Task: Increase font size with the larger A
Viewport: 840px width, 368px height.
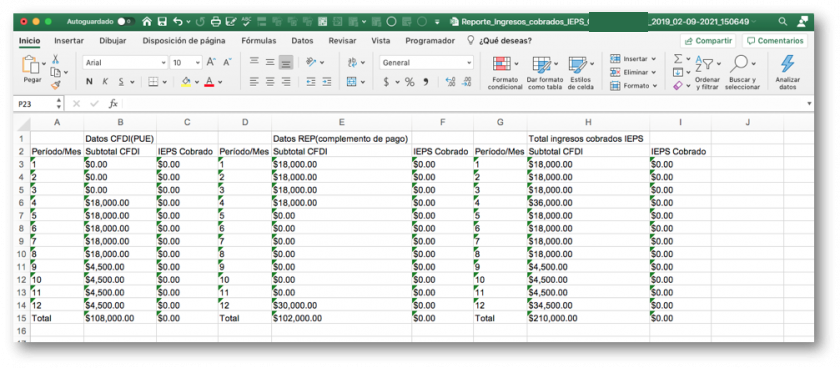Action: [211, 62]
